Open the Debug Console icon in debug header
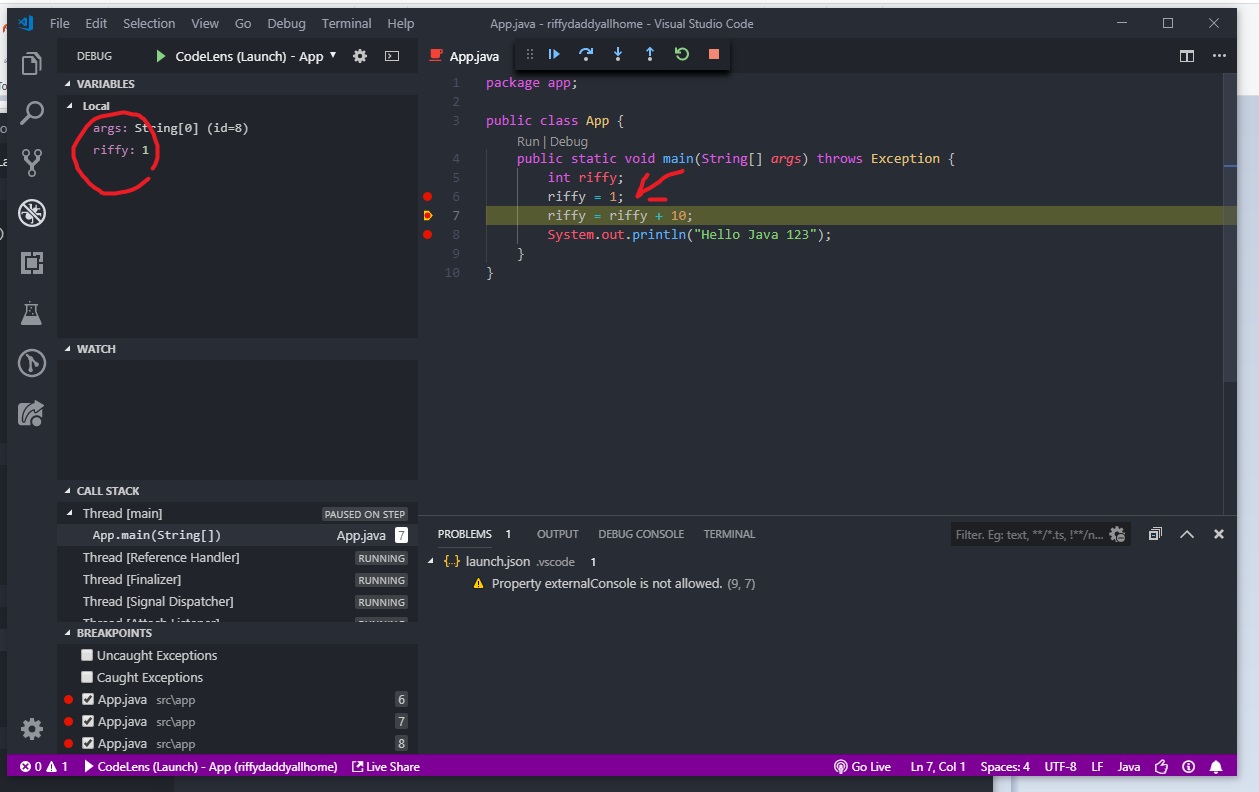Image resolution: width=1259 pixels, height=792 pixels. [392, 56]
